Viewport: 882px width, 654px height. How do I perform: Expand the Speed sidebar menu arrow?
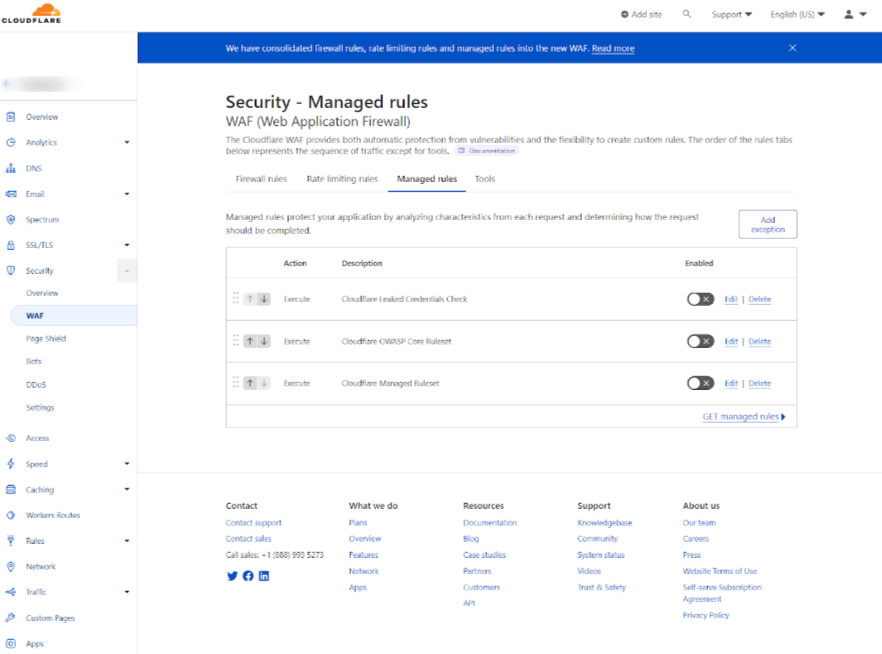tap(127, 464)
